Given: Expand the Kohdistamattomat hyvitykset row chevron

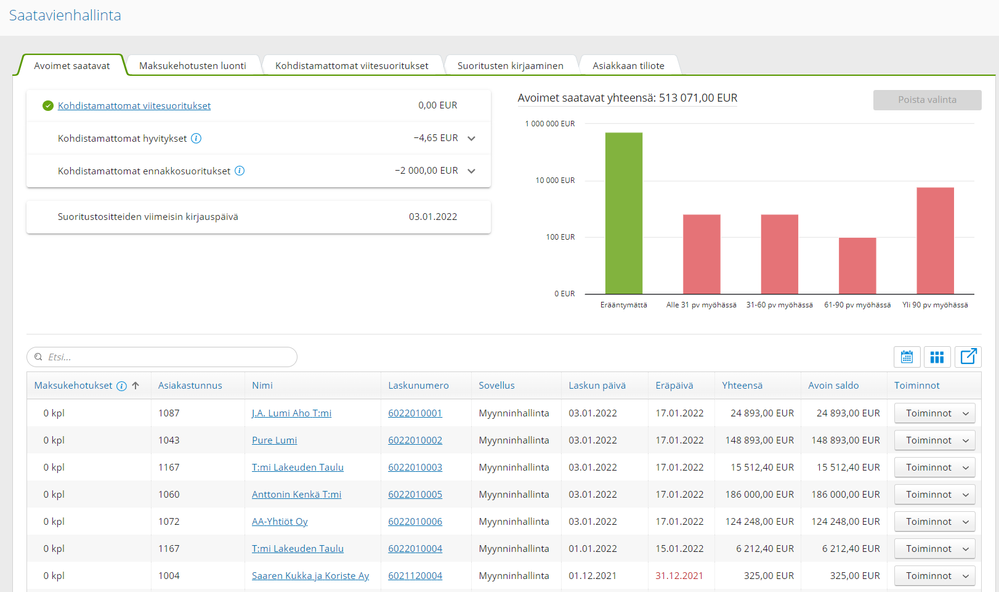Looking at the screenshot, I should pos(471,138).
